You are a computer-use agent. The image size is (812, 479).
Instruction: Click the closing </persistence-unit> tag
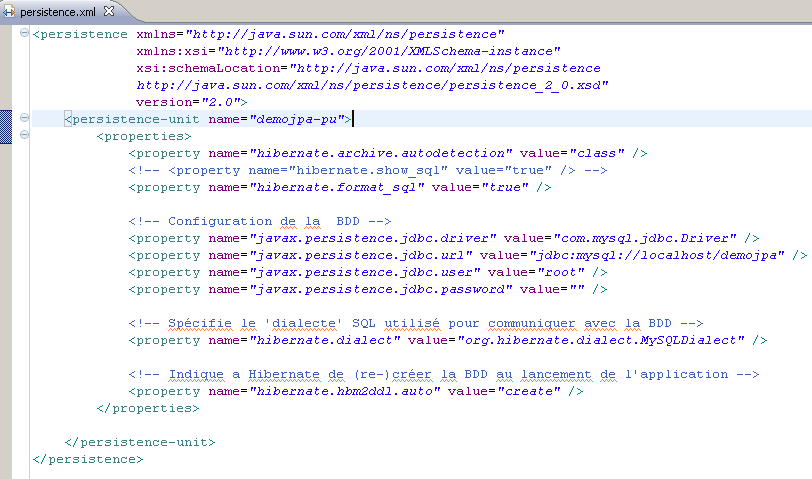click(x=139, y=442)
